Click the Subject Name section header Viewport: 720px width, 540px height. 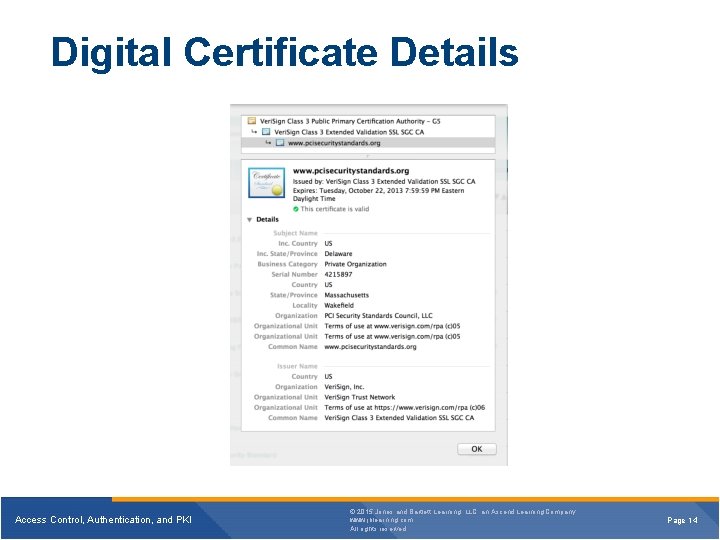click(x=295, y=233)
